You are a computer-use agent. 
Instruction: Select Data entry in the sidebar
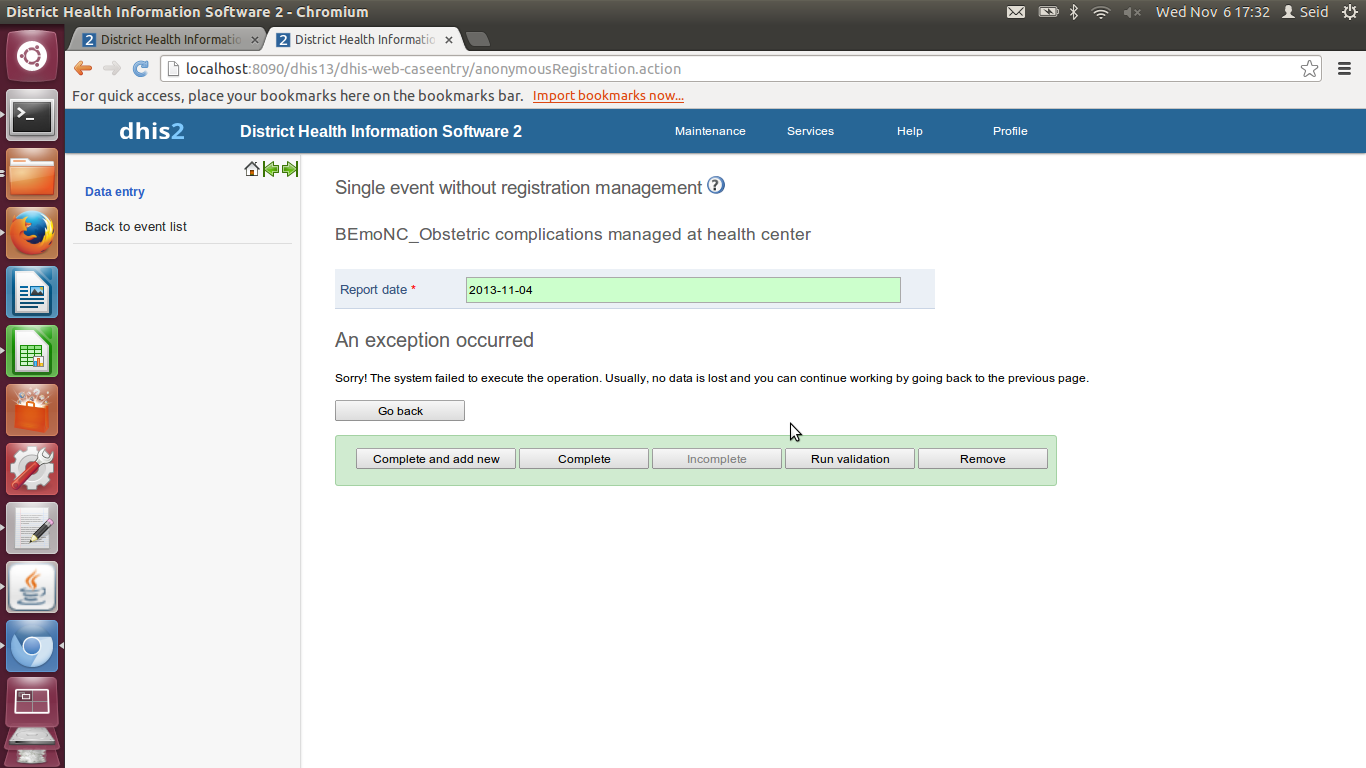coord(115,192)
